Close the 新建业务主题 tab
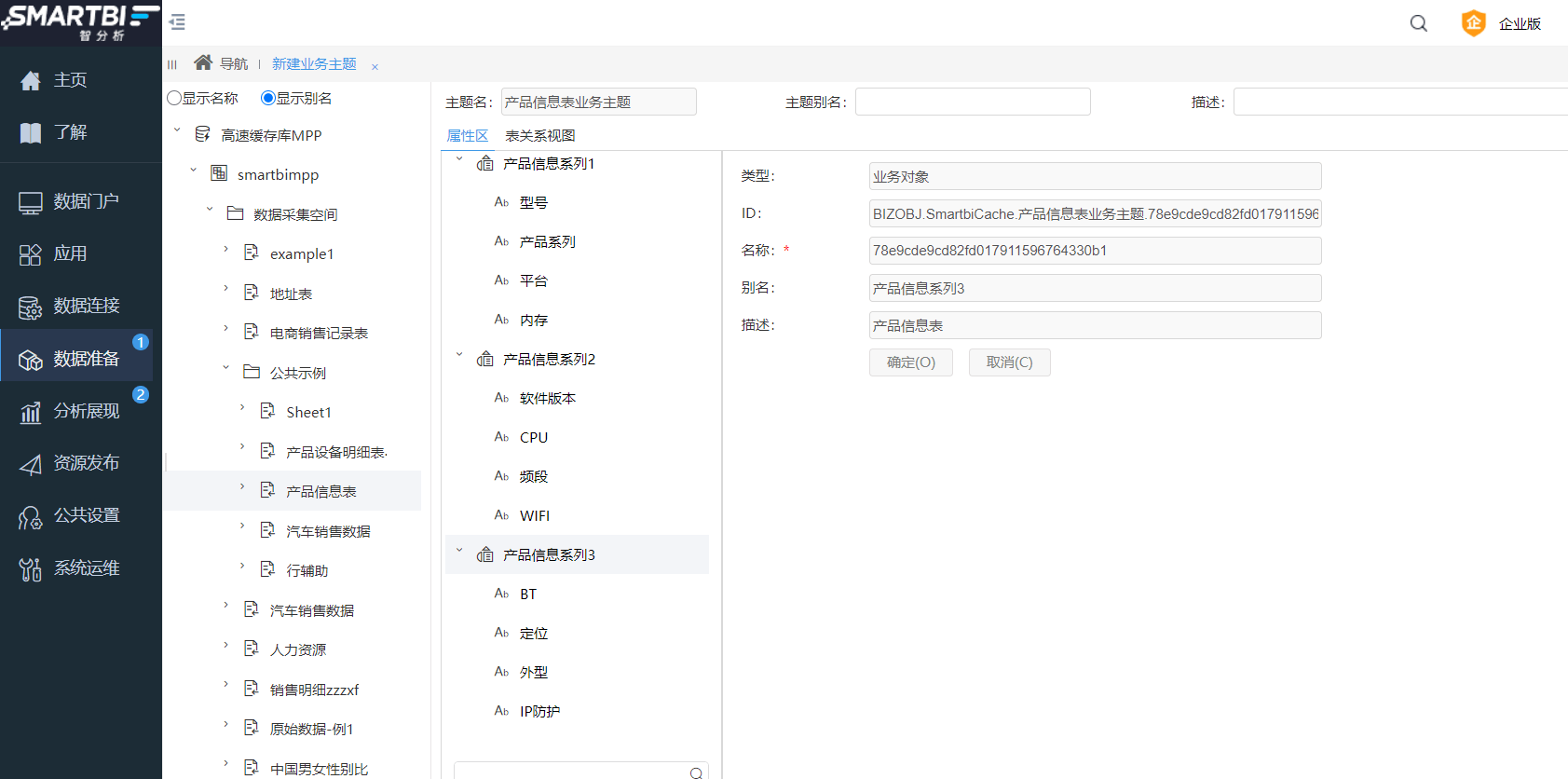The width and height of the screenshot is (1568, 779). click(x=375, y=66)
